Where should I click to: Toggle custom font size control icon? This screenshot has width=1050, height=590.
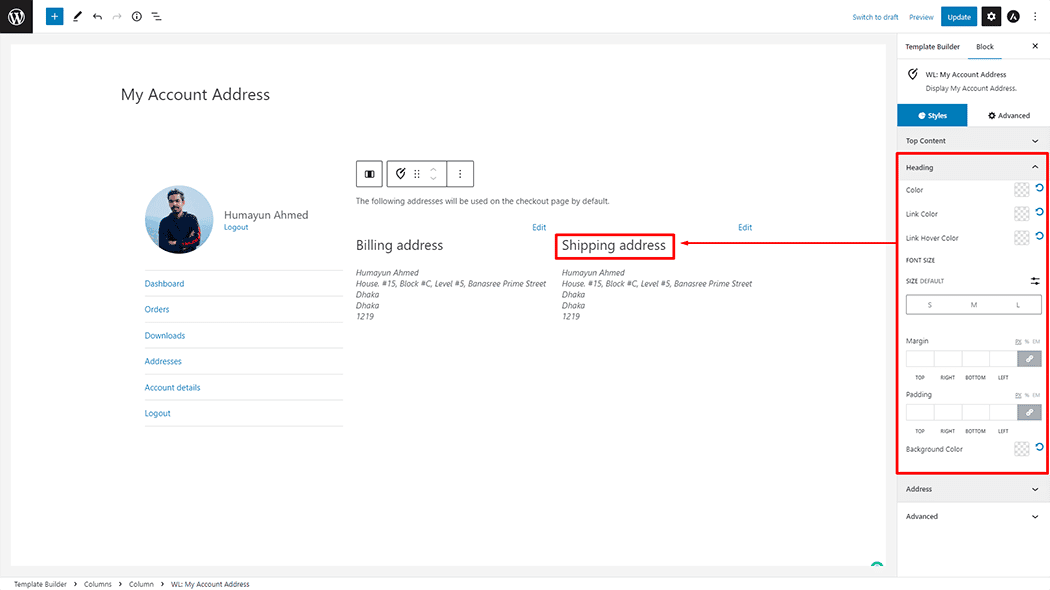tap(1035, 281)
